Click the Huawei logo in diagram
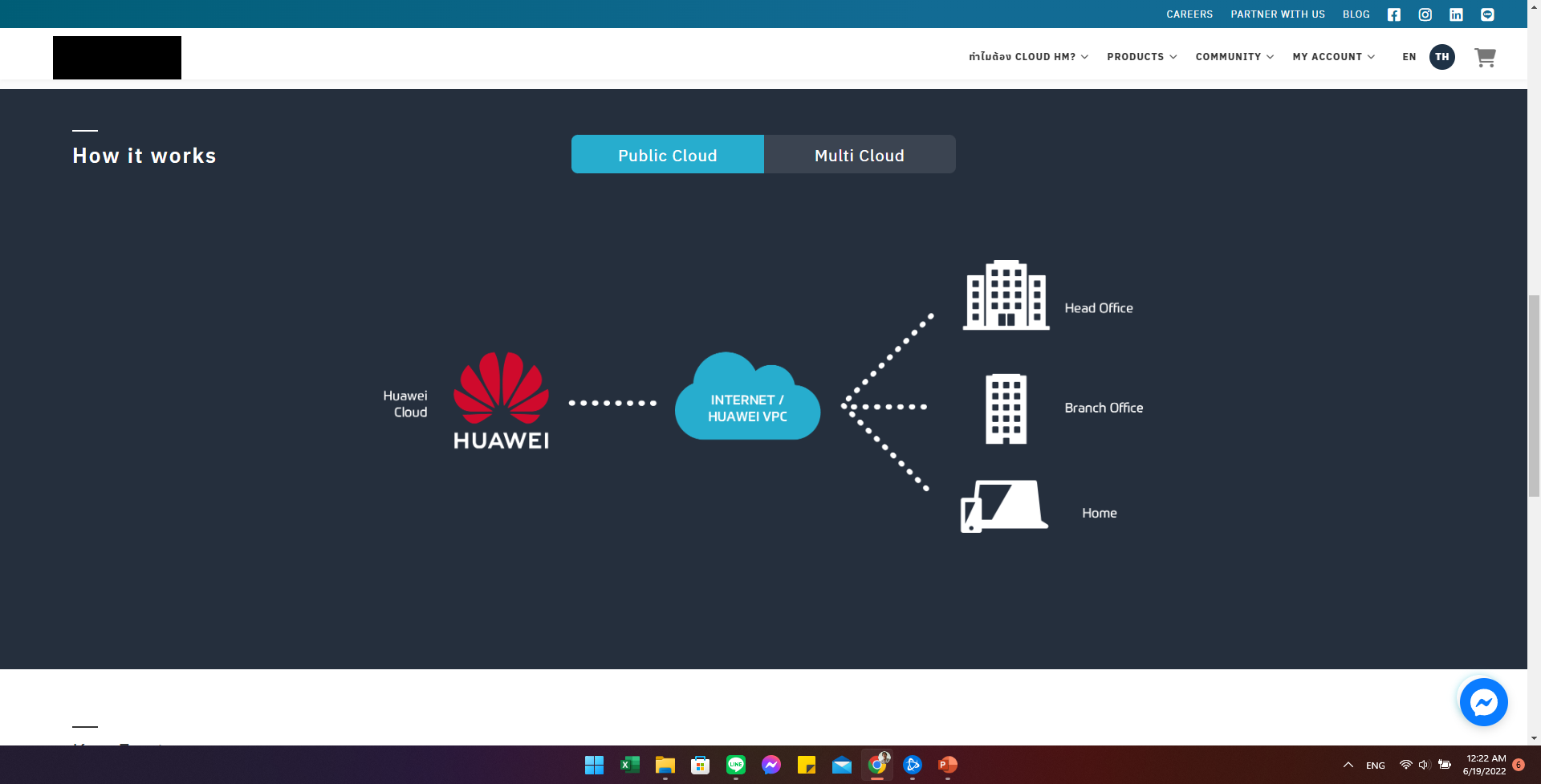The width and height of the screenshot is (1541, 784). (x=502, y=400)
